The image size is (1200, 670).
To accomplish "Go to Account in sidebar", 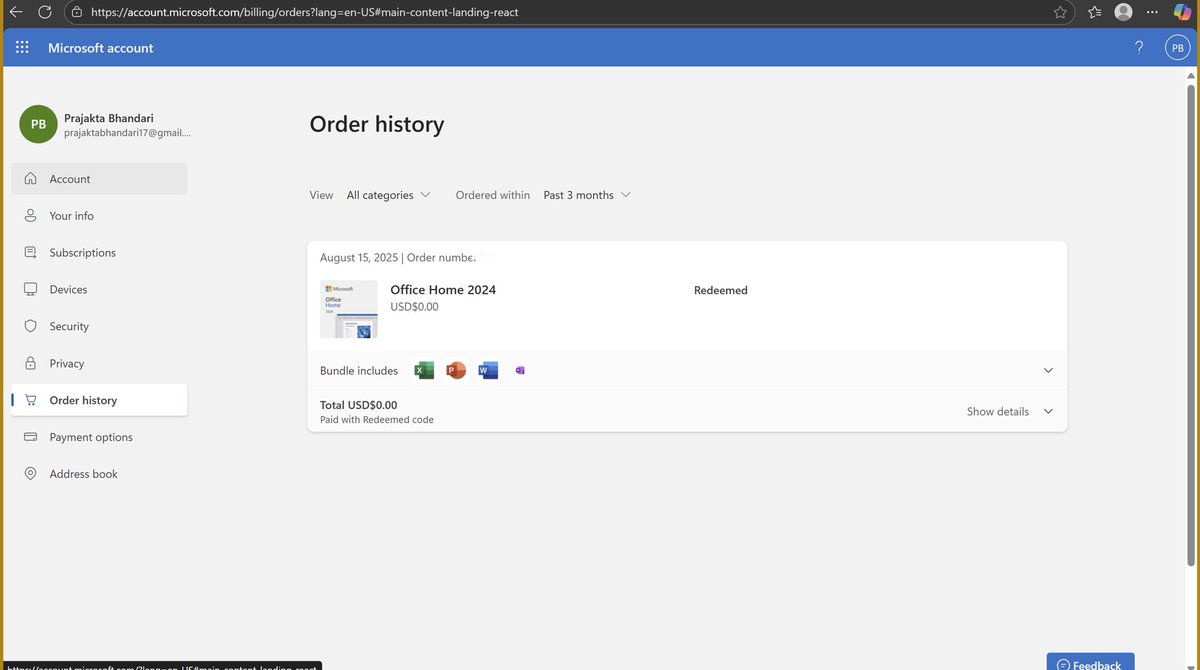I will point(99,179).
